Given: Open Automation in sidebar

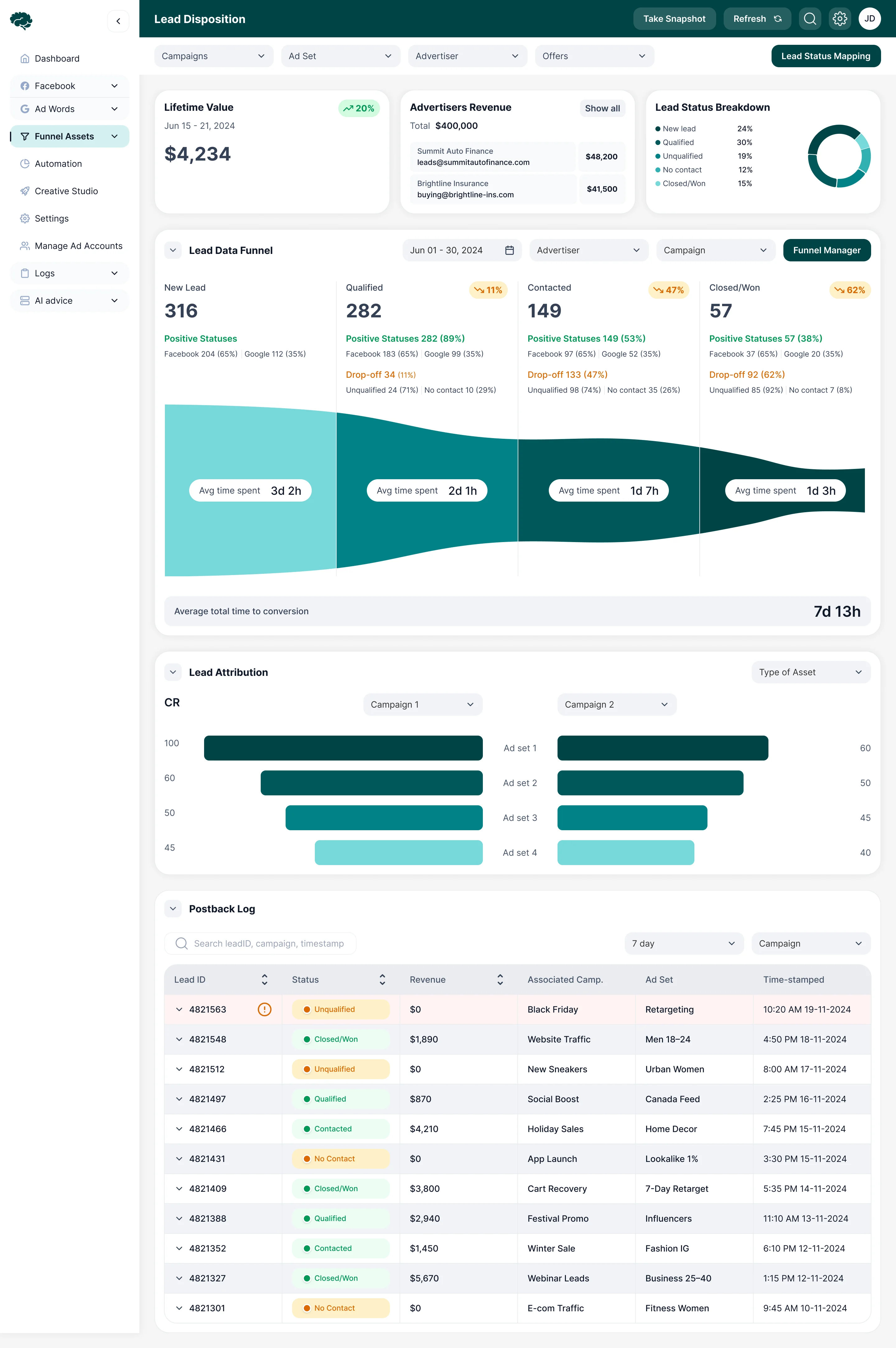Looking at the screenshot, I should (x=70, y=163).
